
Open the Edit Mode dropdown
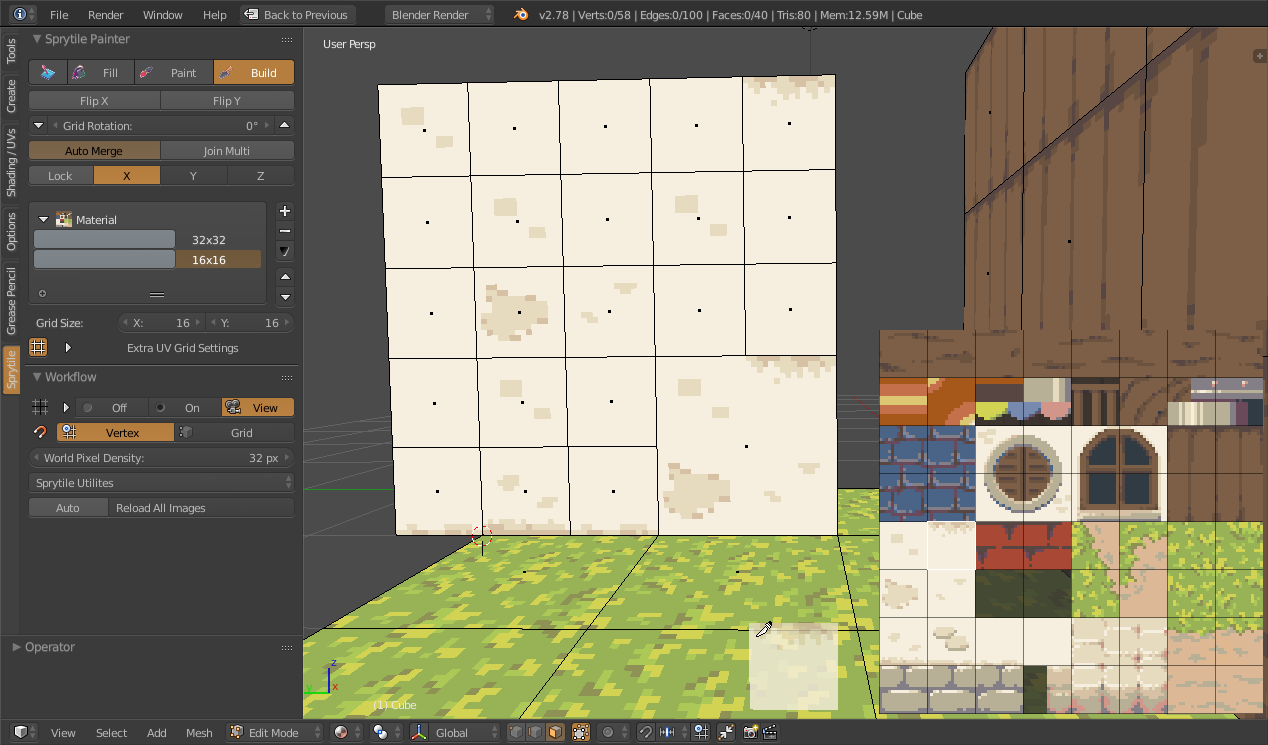pyautogui.click(x=275, y=732)
